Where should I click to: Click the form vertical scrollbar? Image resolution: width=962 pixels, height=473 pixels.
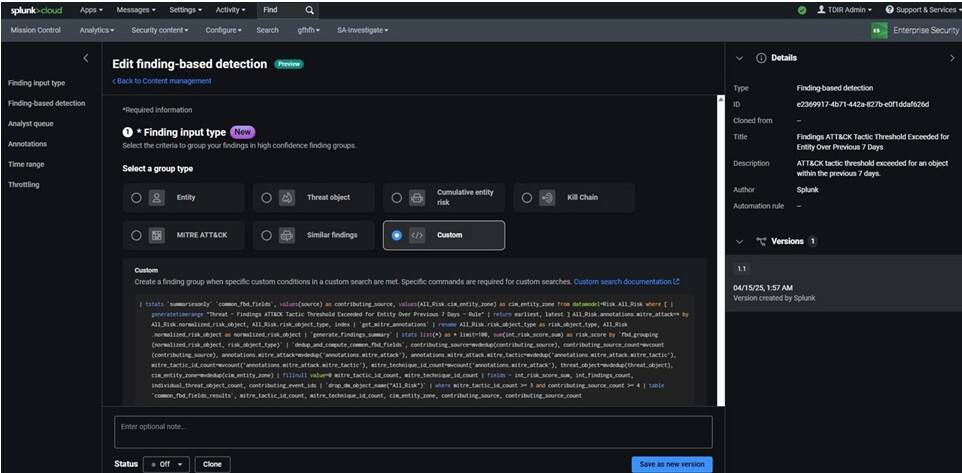720,250
